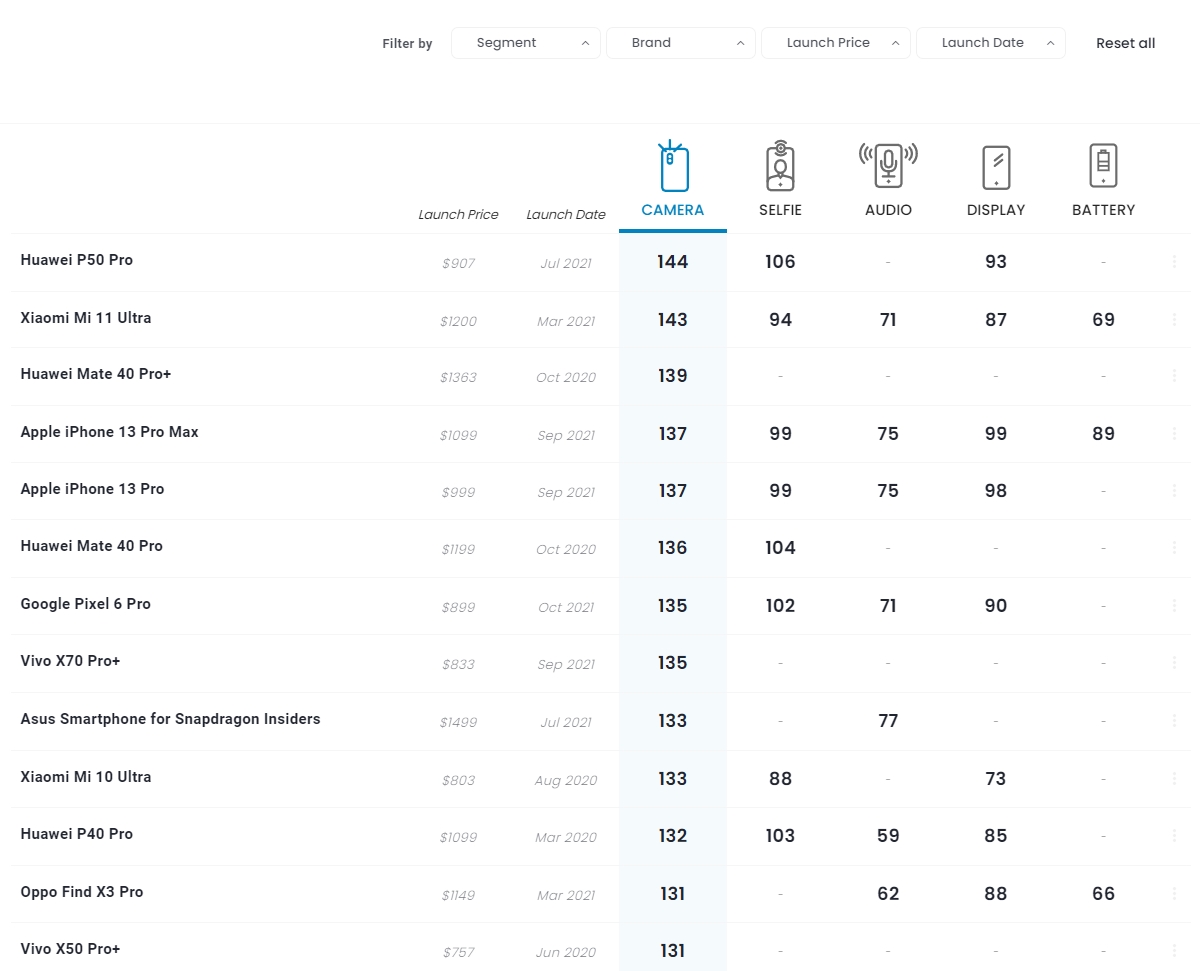Image resolution: width=1200 pixels, height=971 pixels.
Task: Open more options for Huawei P40 Pro
Action: pyautogui.click(x=1174, y=836)
